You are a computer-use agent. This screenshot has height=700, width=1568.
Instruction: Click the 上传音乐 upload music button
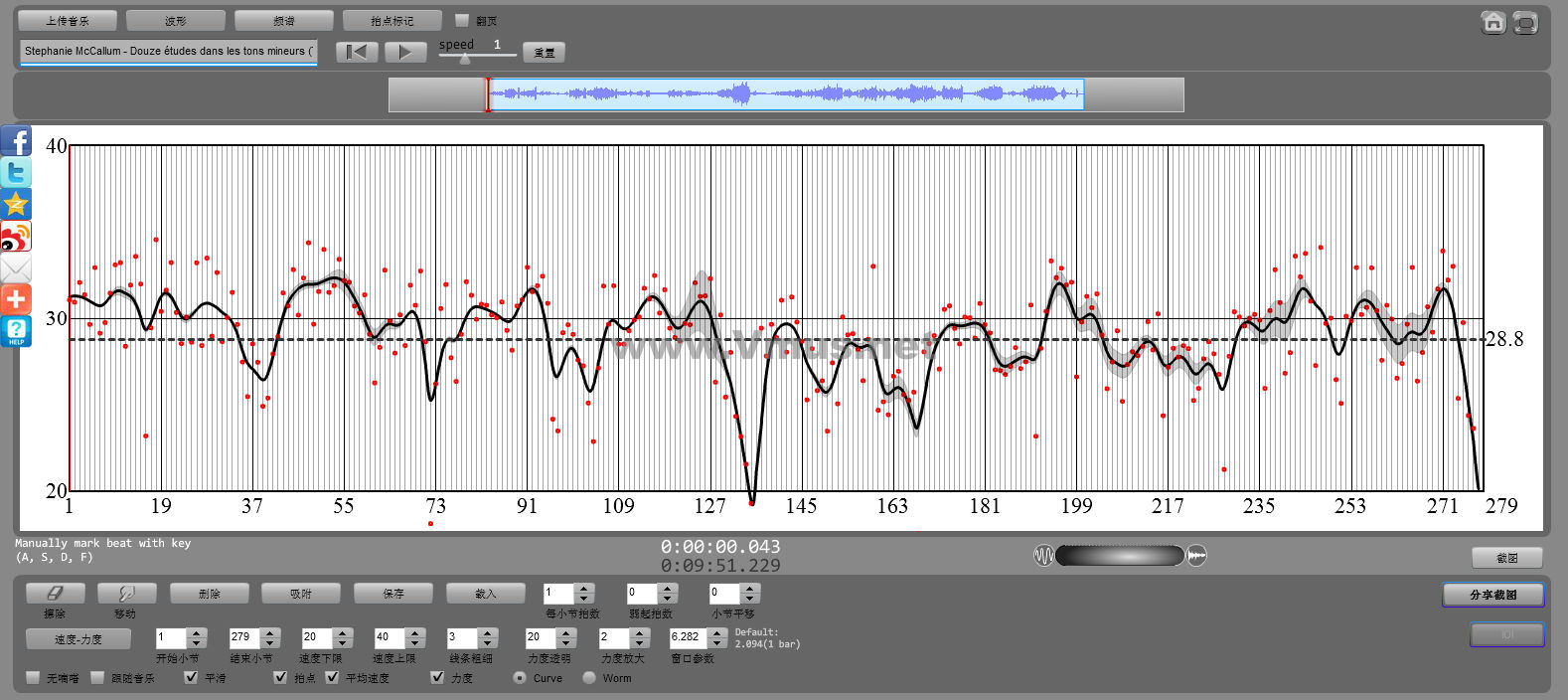click(x=68, y=21)
